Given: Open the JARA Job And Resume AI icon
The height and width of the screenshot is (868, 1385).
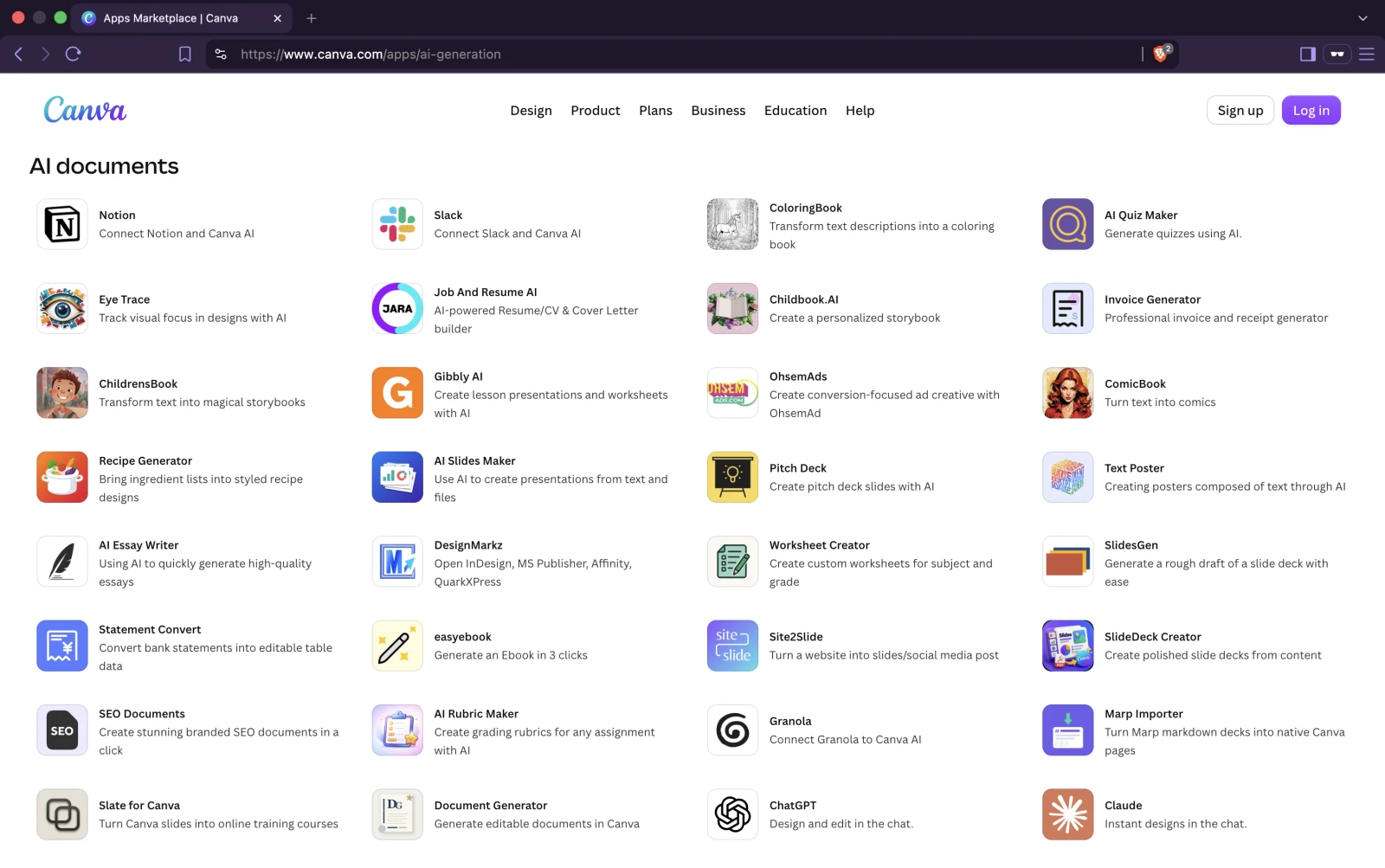Looking at the screenshot, I should [397, 308].
